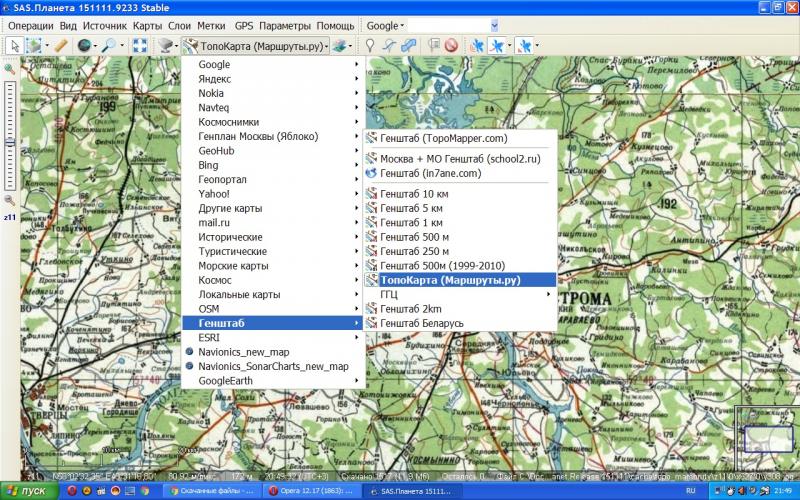The height and width of the screenshot is (500, 800).
Task: Click the cursor move-map tool
Action: tap(14, 46)
